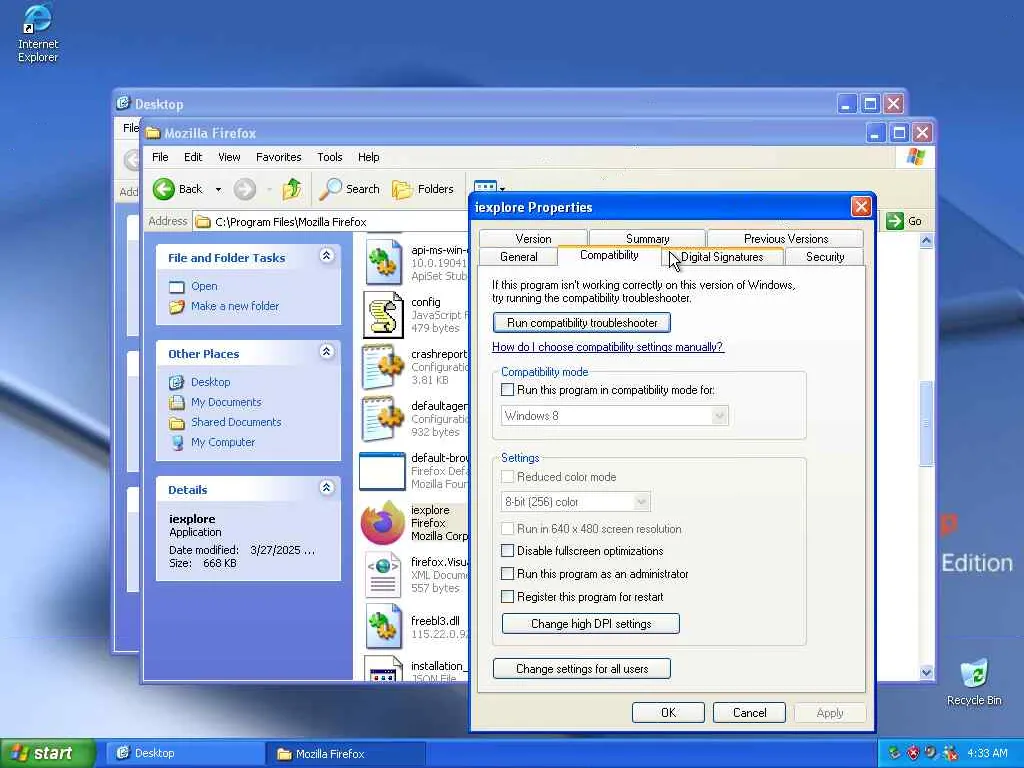Select the firefox.VisualElements XML document icon
This screenshot has width=1024, height=768.
coord(383,575)
